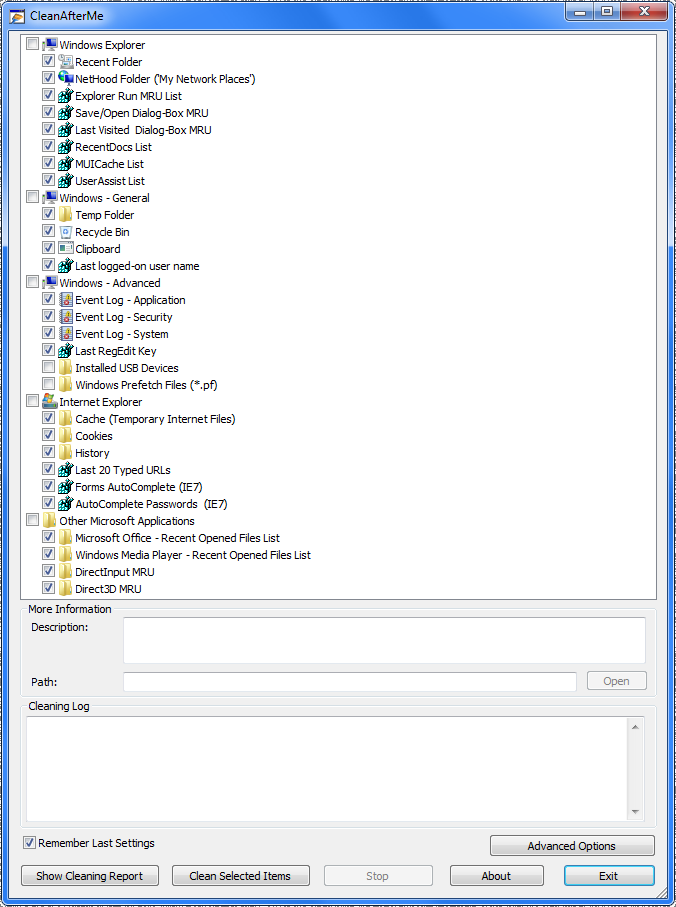Click the Windows Explorer group computer icon
The height and width of the screenshot is (907, 676).
[50, 45]
